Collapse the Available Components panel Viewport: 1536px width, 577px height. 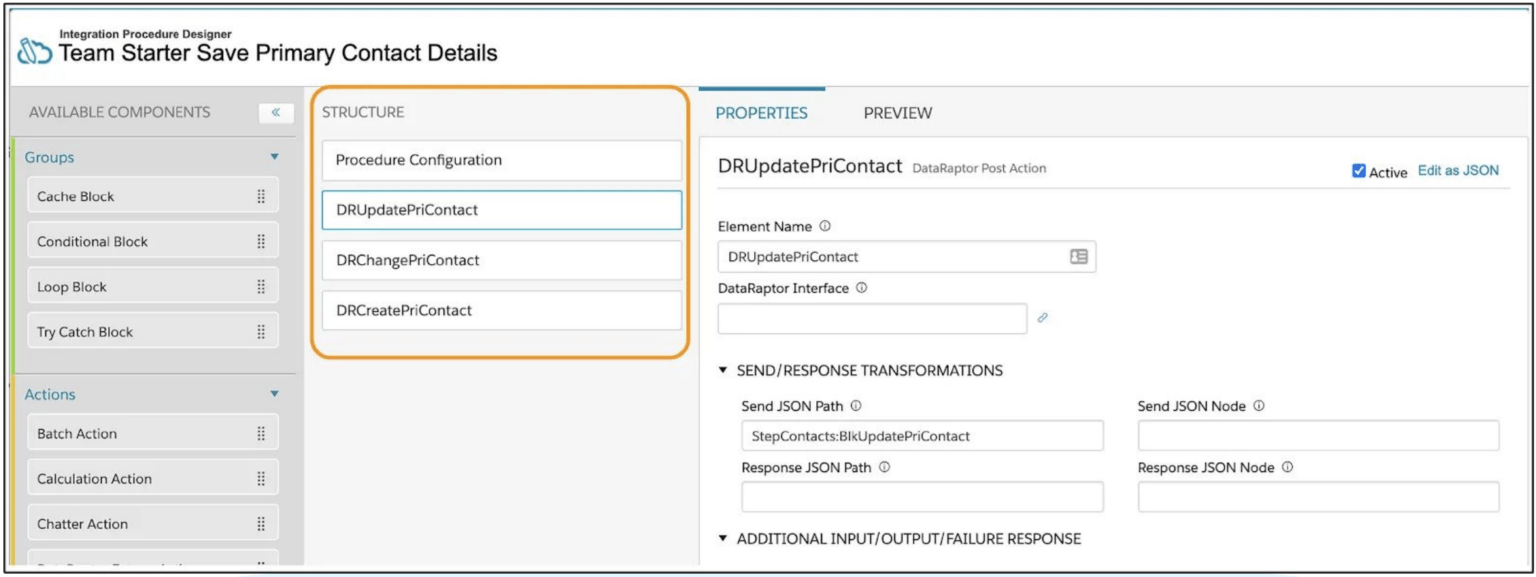tap(275, 113)
